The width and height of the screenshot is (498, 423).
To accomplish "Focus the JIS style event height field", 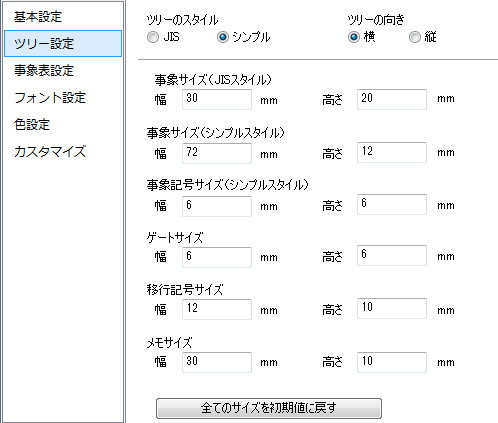I will pyautogui.click(x=392, y=99).
